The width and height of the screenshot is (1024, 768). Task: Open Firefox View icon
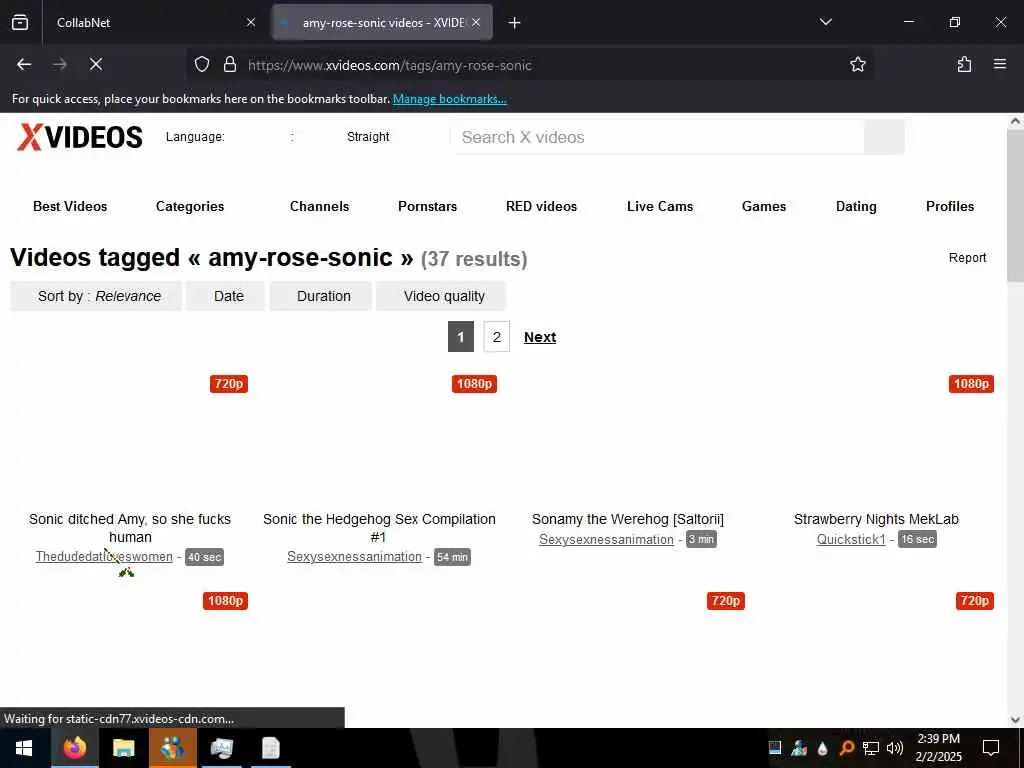20,22
